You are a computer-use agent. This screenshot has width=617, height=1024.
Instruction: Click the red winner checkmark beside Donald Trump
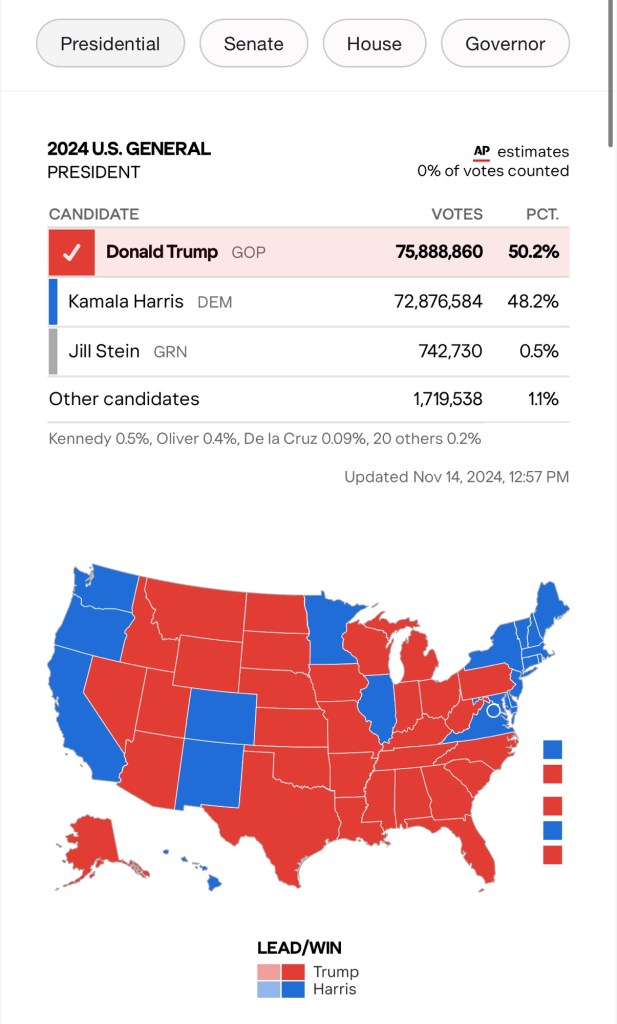pos(71,253)
